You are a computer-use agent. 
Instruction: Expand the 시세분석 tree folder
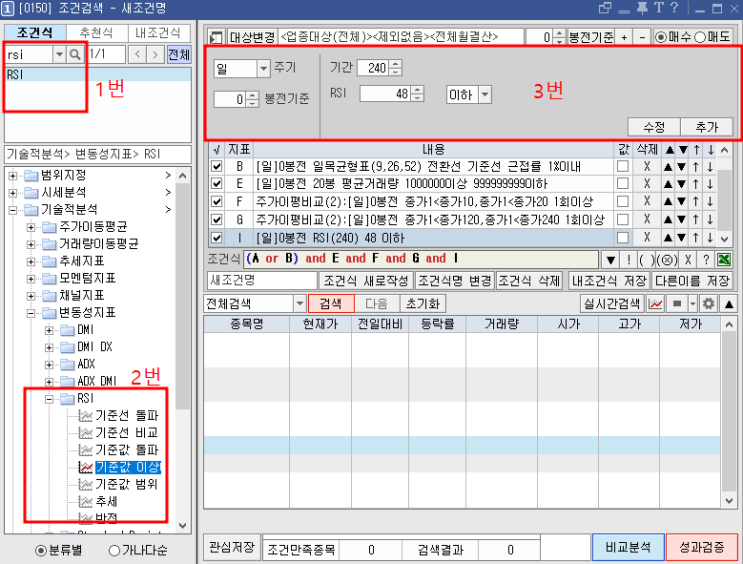click(x=13, y=192)
